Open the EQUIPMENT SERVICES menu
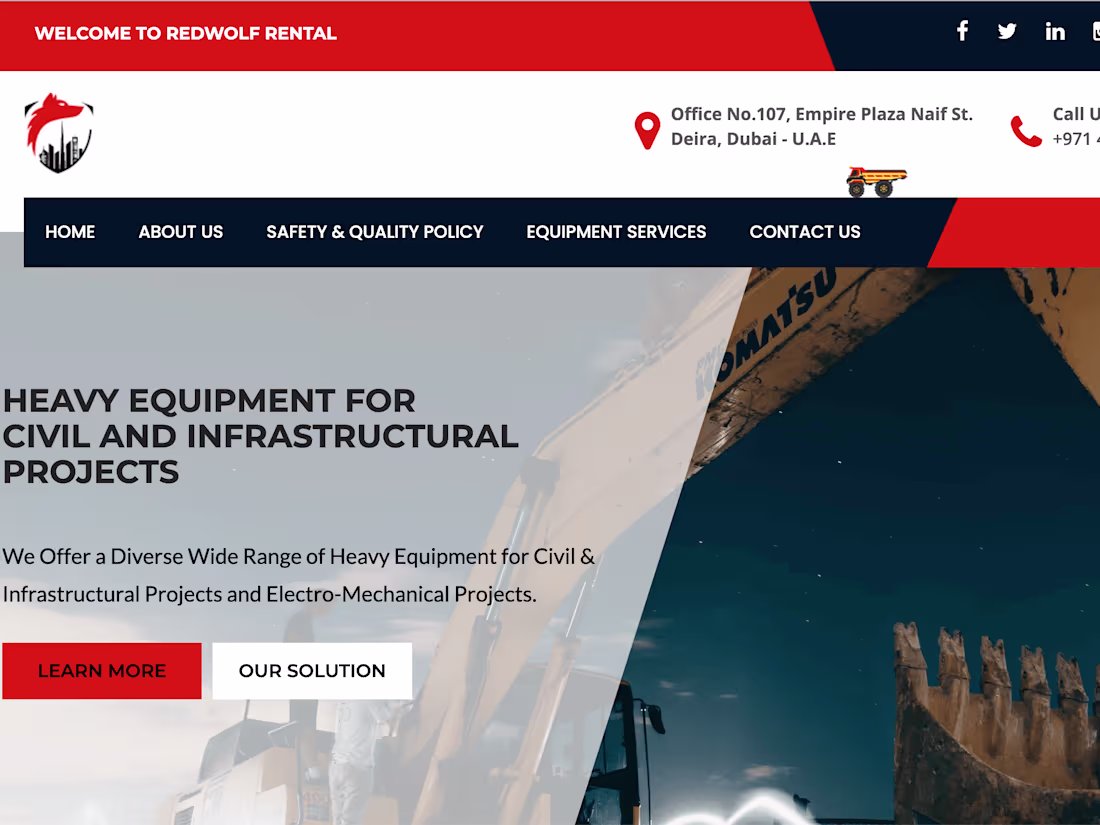The width and height of the screenshot is (1100, 825). click(616, 232)
